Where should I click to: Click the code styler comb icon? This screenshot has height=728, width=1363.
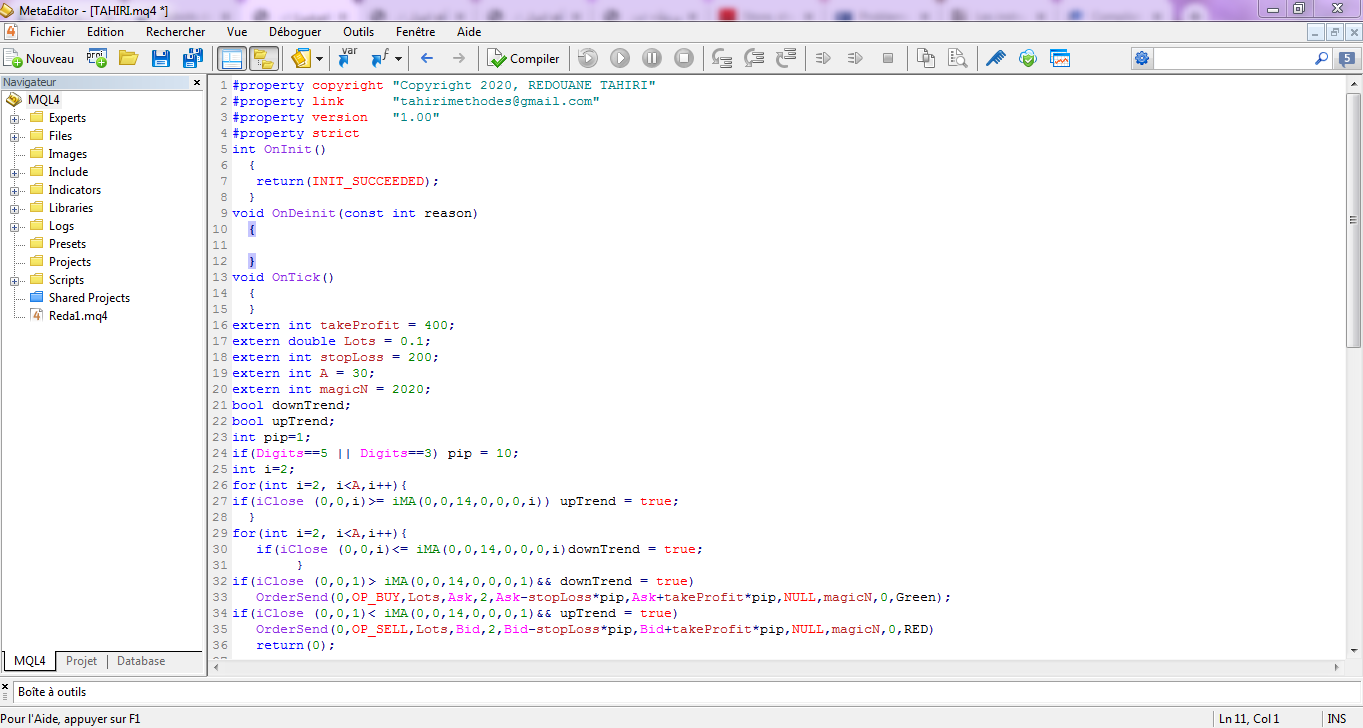[995, 58]
